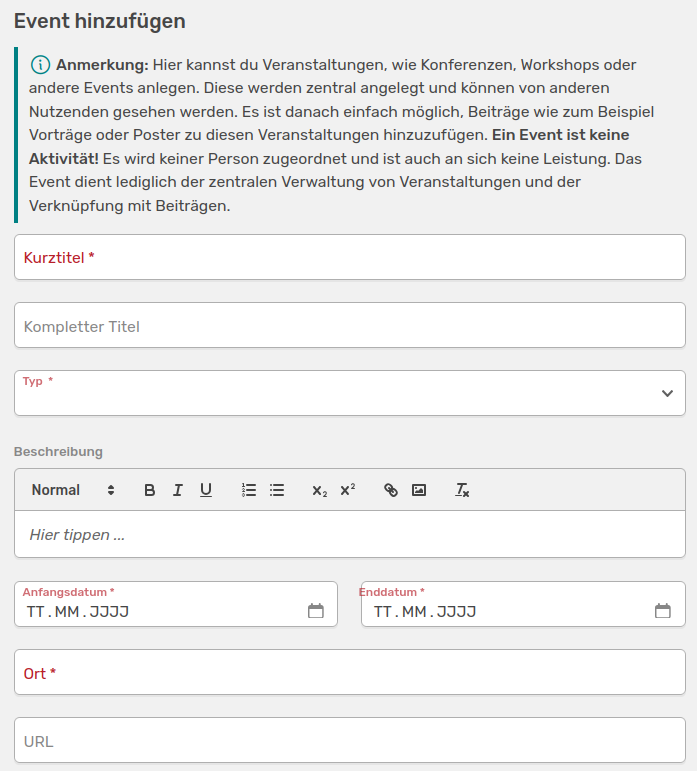Image resolution: width=697 pixels, height=771 pixels.
Task: Click into the Kompletter Titel field
Action: point(350,325)
